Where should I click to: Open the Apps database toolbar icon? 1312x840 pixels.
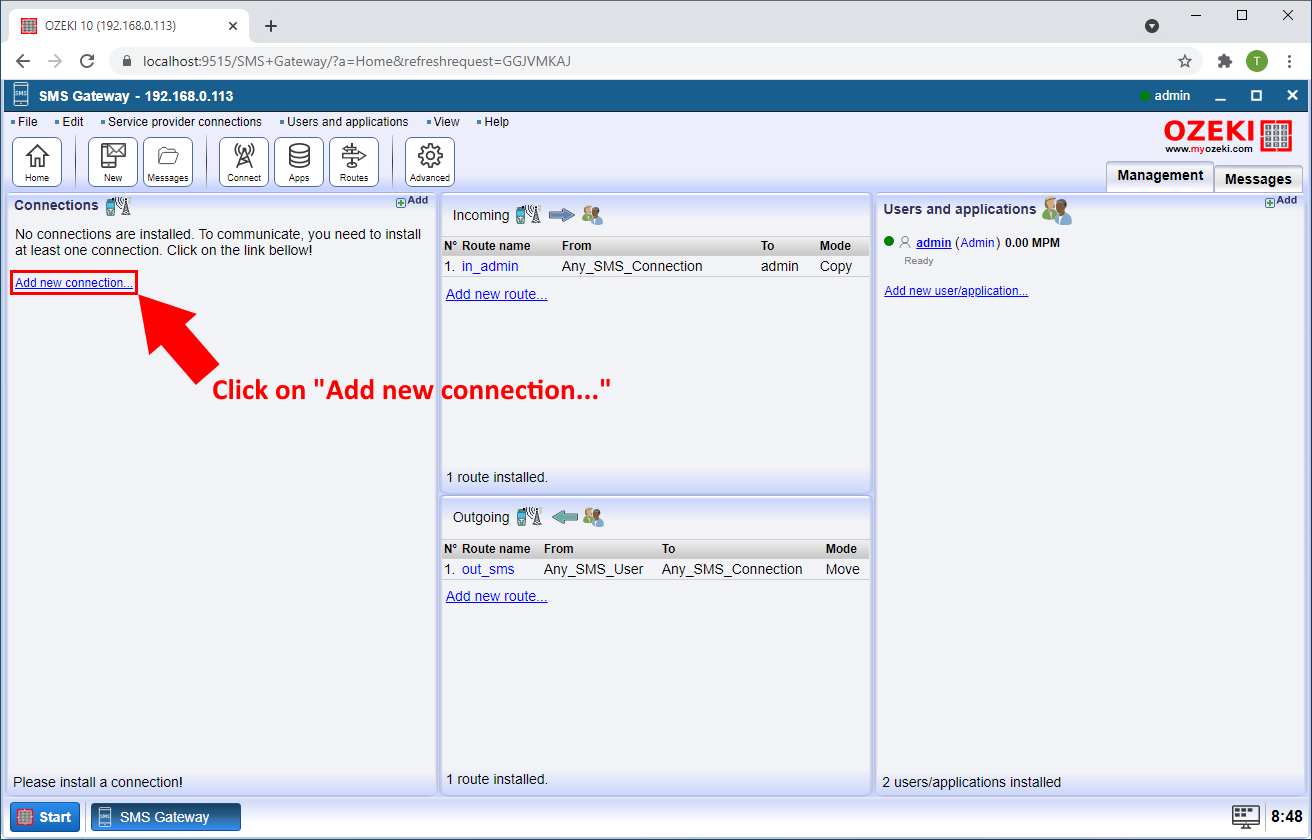[299, 162]
